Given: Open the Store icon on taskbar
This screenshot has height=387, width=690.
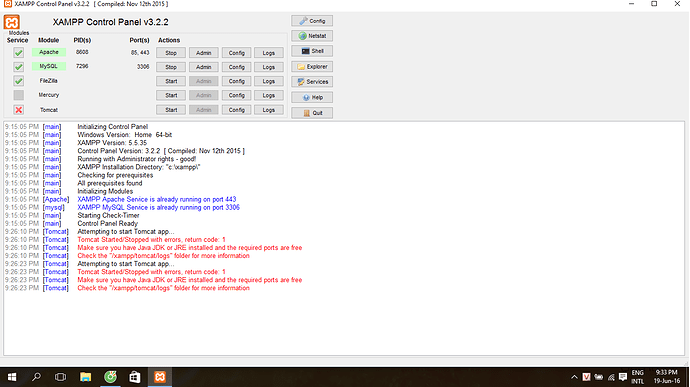Looking at the screenshot, I should click(135, 377).
